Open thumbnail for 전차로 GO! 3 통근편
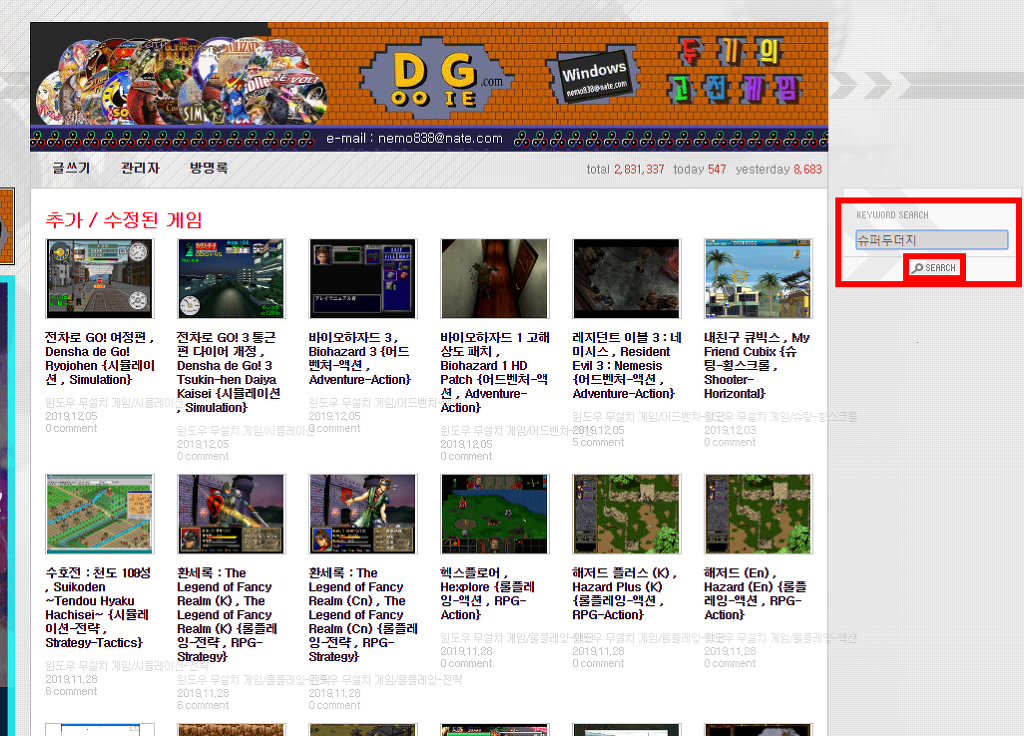This screenshot has height=736, width=1024. (x=231, y=278)
